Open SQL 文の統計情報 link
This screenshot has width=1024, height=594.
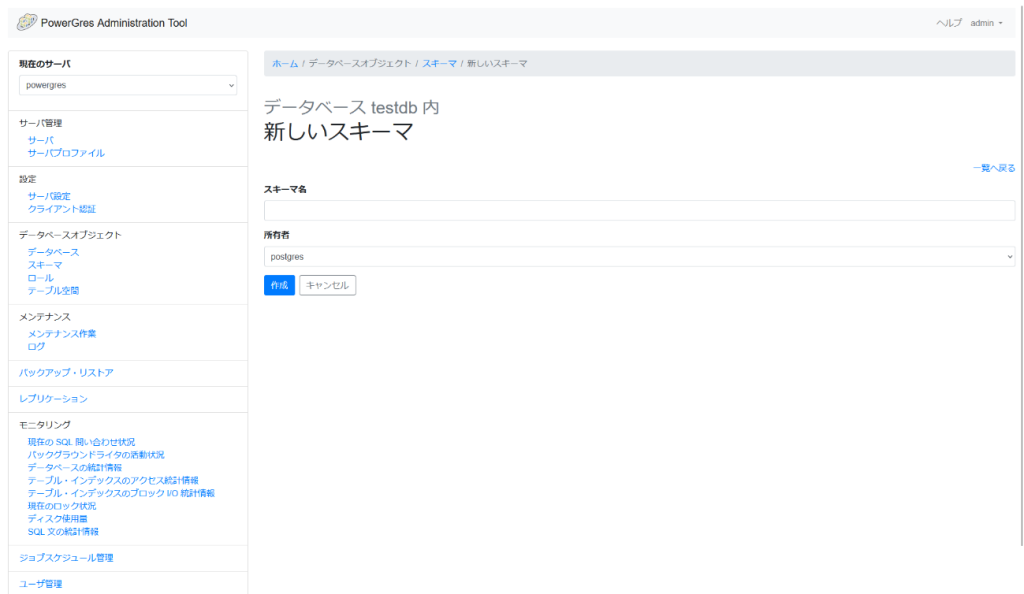[x=63, y=532]
